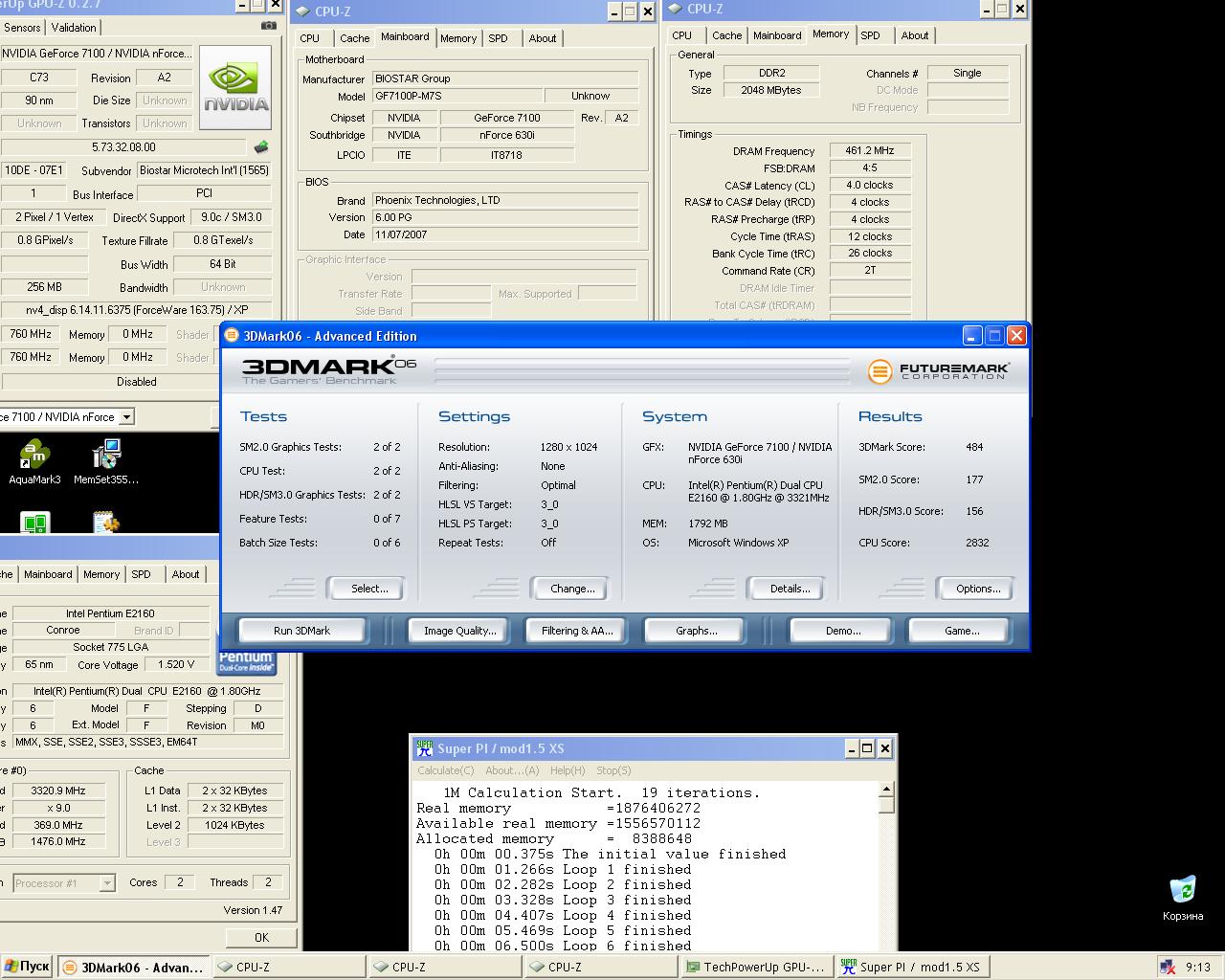The image size is (1225, 980).
Task: Switch to Sensors tab in GPU-Z
Action: (x=22, y=28)
